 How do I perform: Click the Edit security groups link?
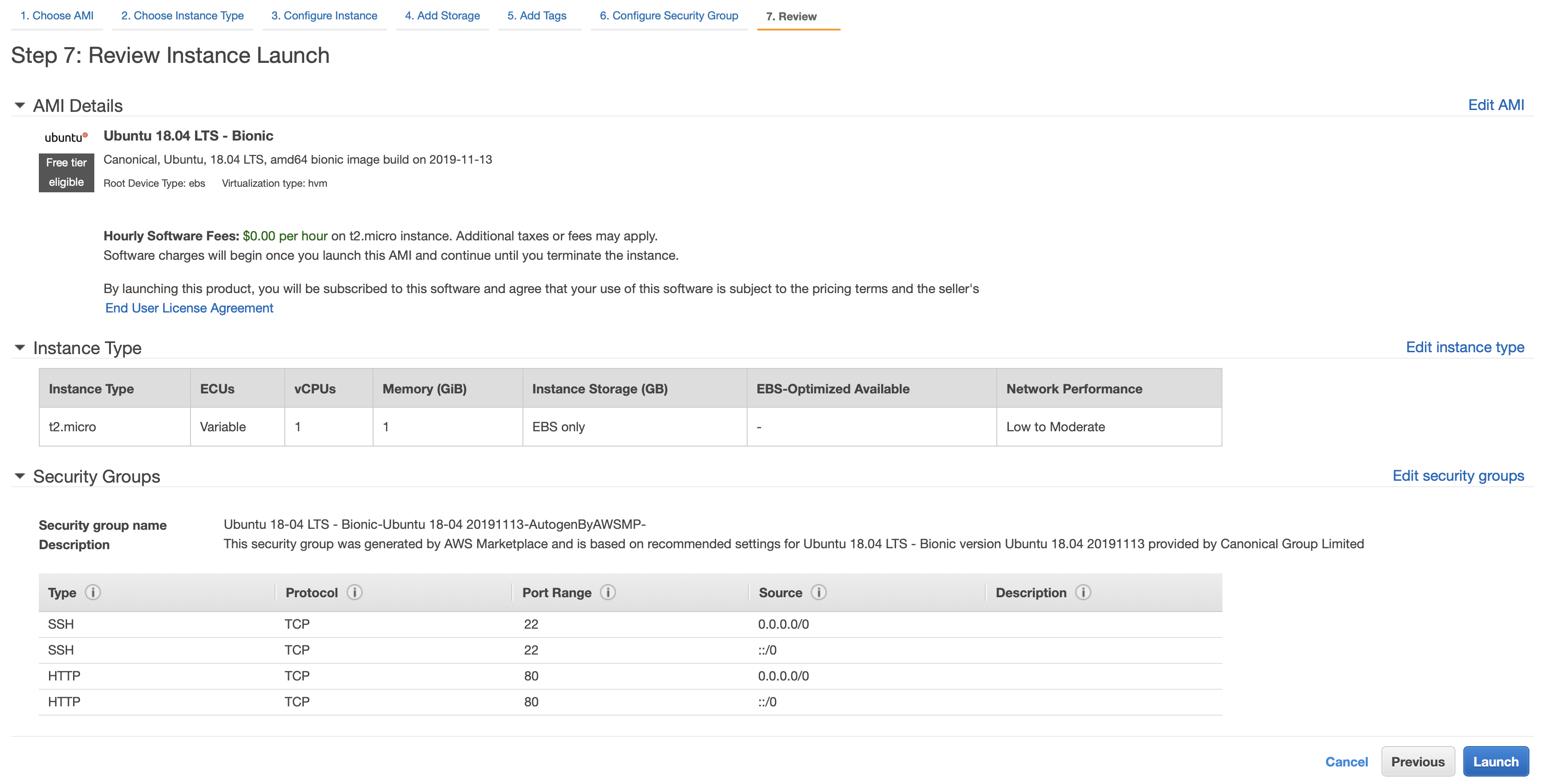tap(1457, 476)
